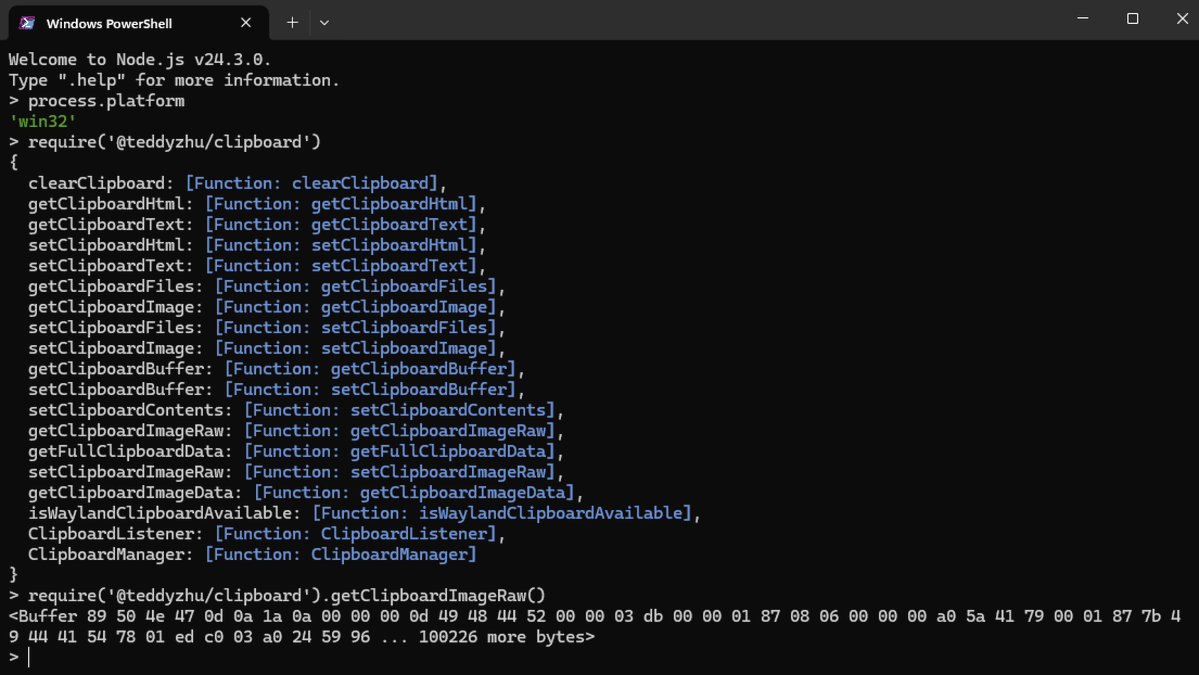Image resolution: width=1199 pixels, height=675 pixels.
Task: Click the setClipboardImage function entry
Action: pos(267,349)
